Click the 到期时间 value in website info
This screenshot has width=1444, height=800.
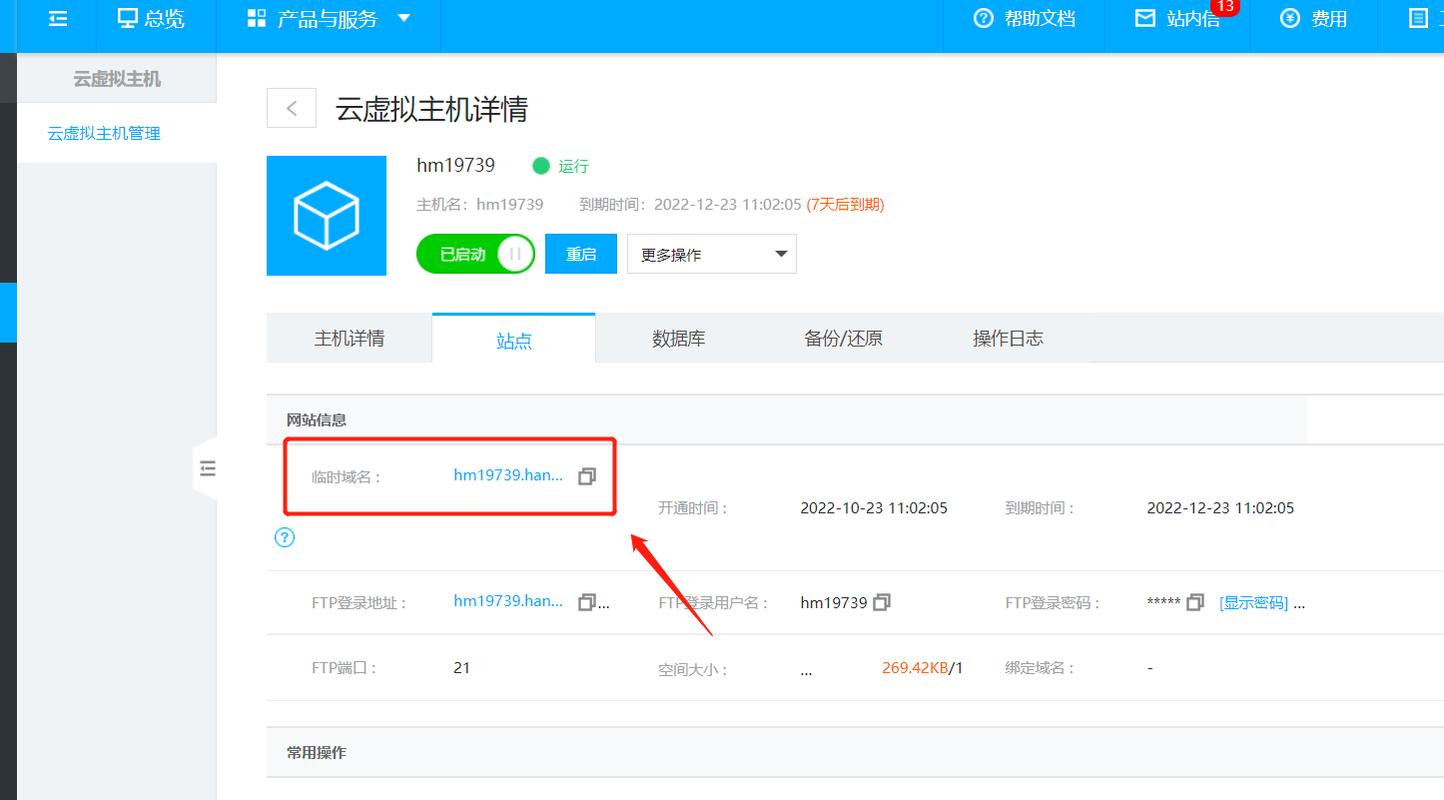1220,508
